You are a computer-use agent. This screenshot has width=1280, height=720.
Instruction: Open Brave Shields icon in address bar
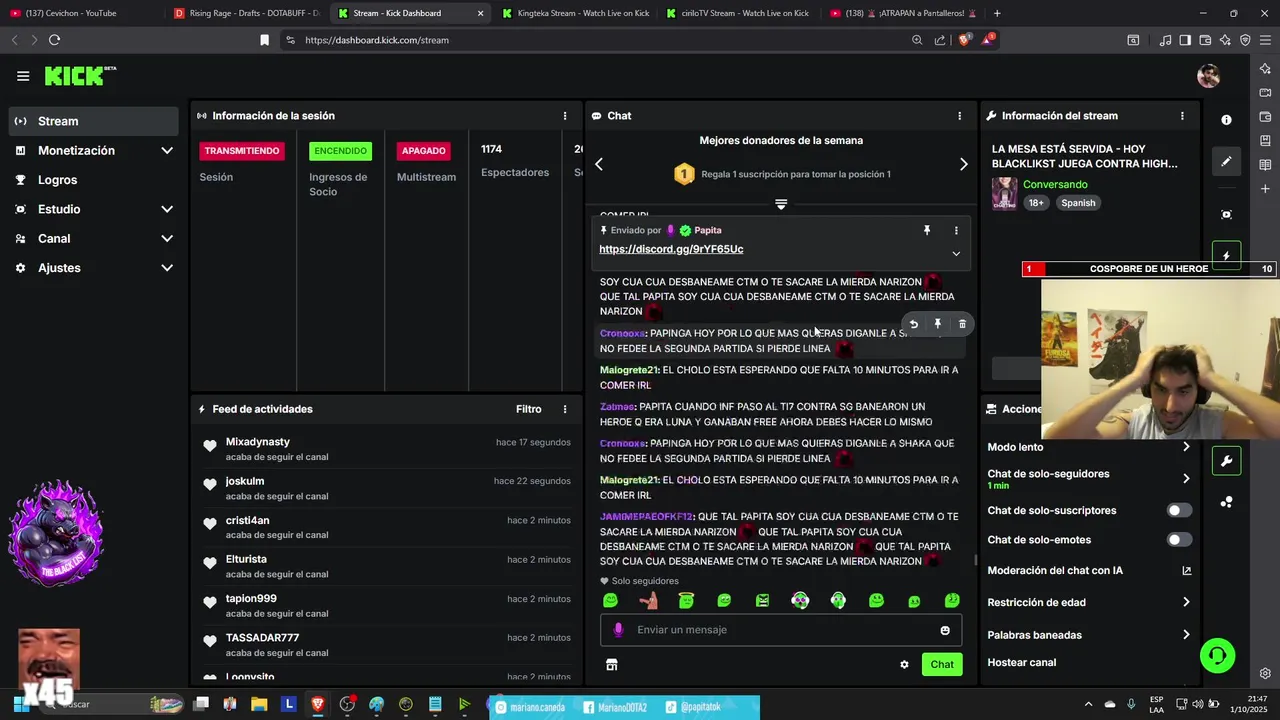pyautogui.click(x=964, y=40)
